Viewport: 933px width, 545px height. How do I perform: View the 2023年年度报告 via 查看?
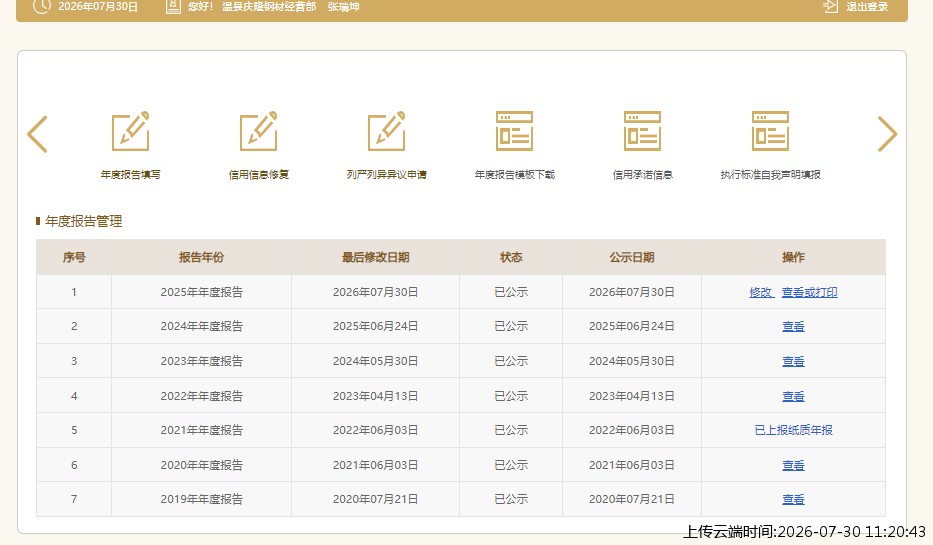tap(793, 361)
